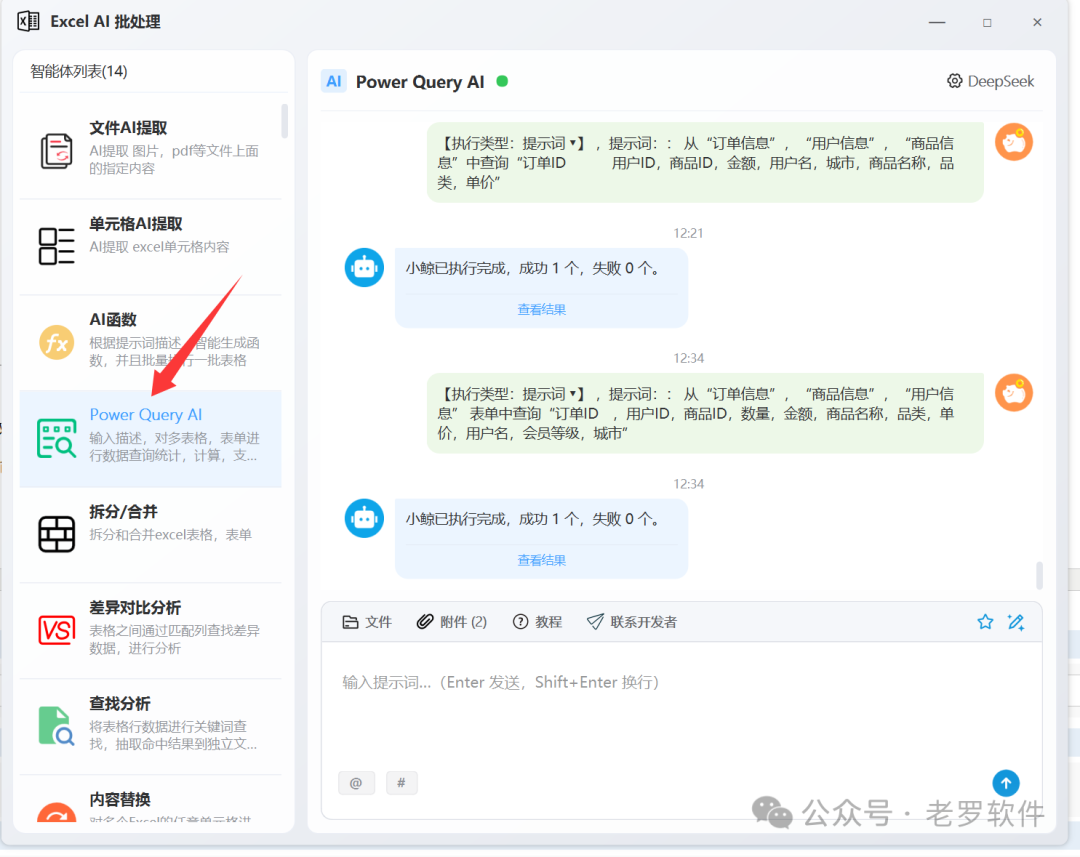
Task: Insert an @ mention
Action: [356, 783]
